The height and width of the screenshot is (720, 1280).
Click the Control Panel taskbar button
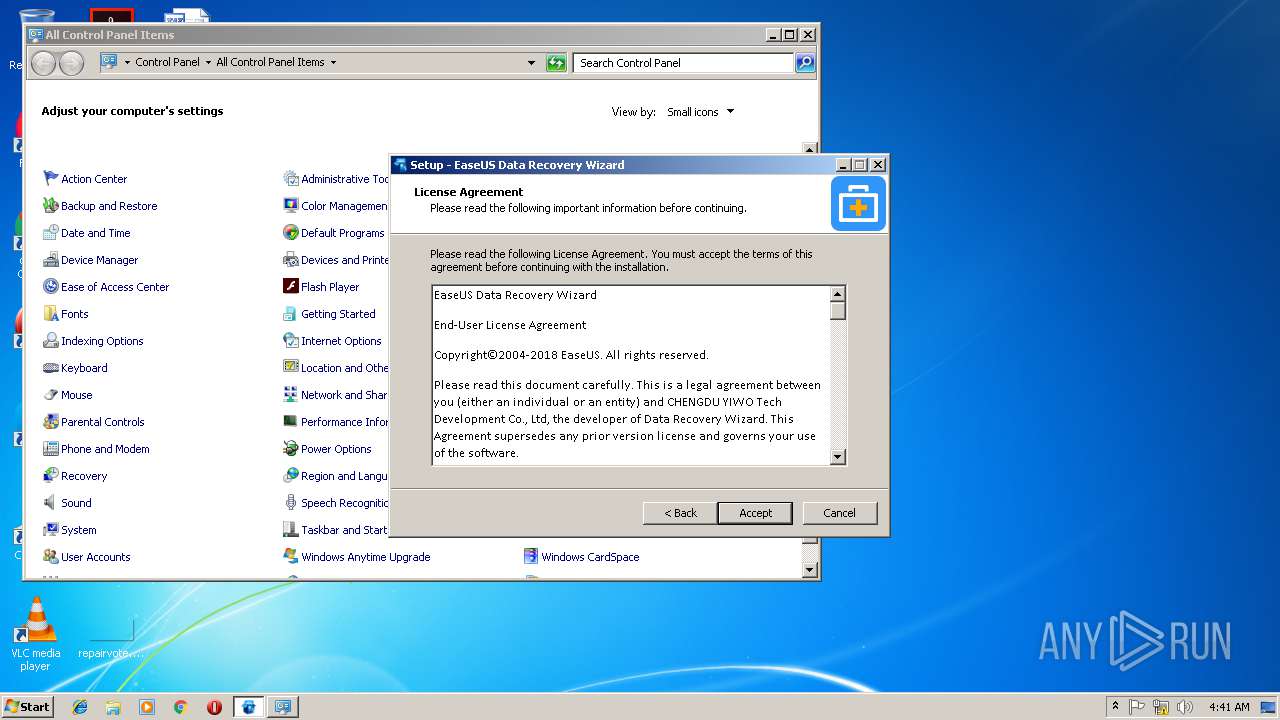click(282, 707)
